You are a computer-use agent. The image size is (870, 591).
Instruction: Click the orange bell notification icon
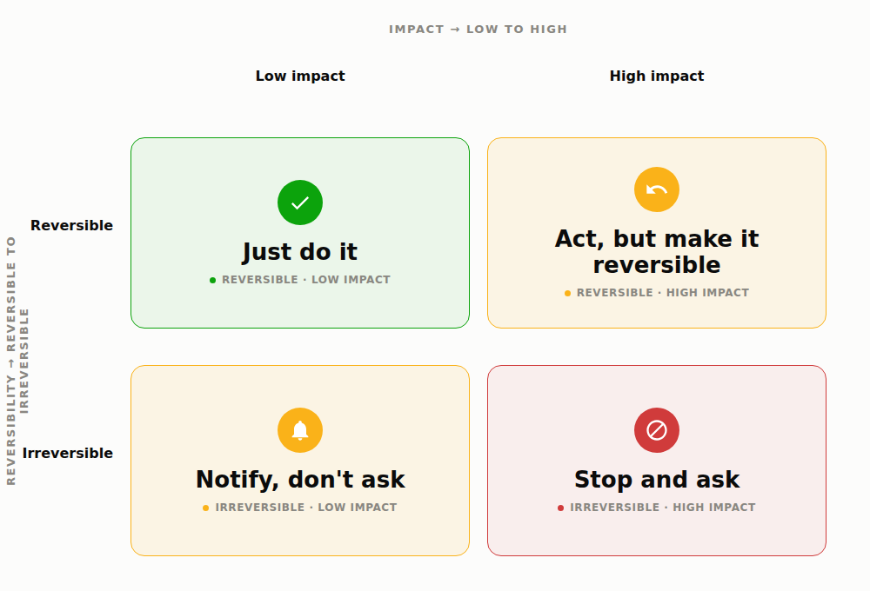[300, 431]
